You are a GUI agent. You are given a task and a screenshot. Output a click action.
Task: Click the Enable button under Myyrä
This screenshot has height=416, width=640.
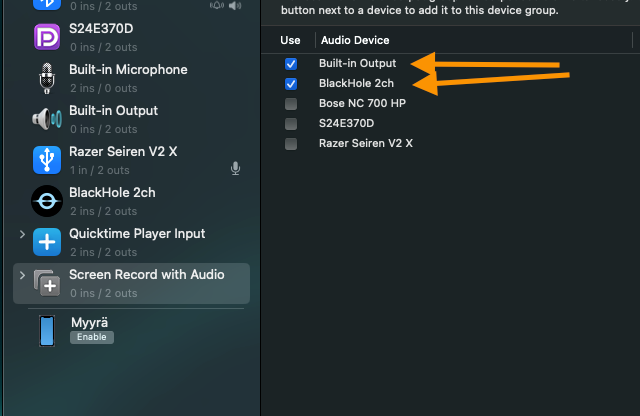(x=92, y=337)
